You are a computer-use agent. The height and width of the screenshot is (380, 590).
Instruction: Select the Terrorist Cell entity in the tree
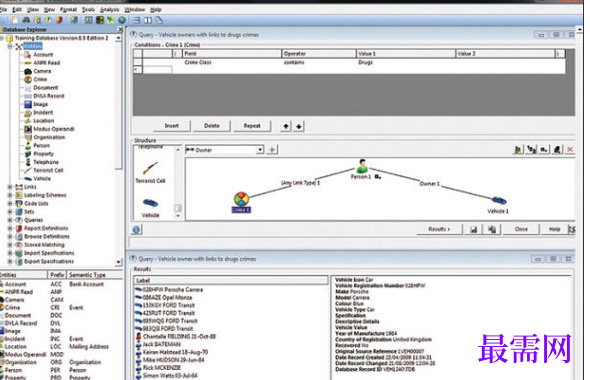pyautogui.click(x=48, y=170)
